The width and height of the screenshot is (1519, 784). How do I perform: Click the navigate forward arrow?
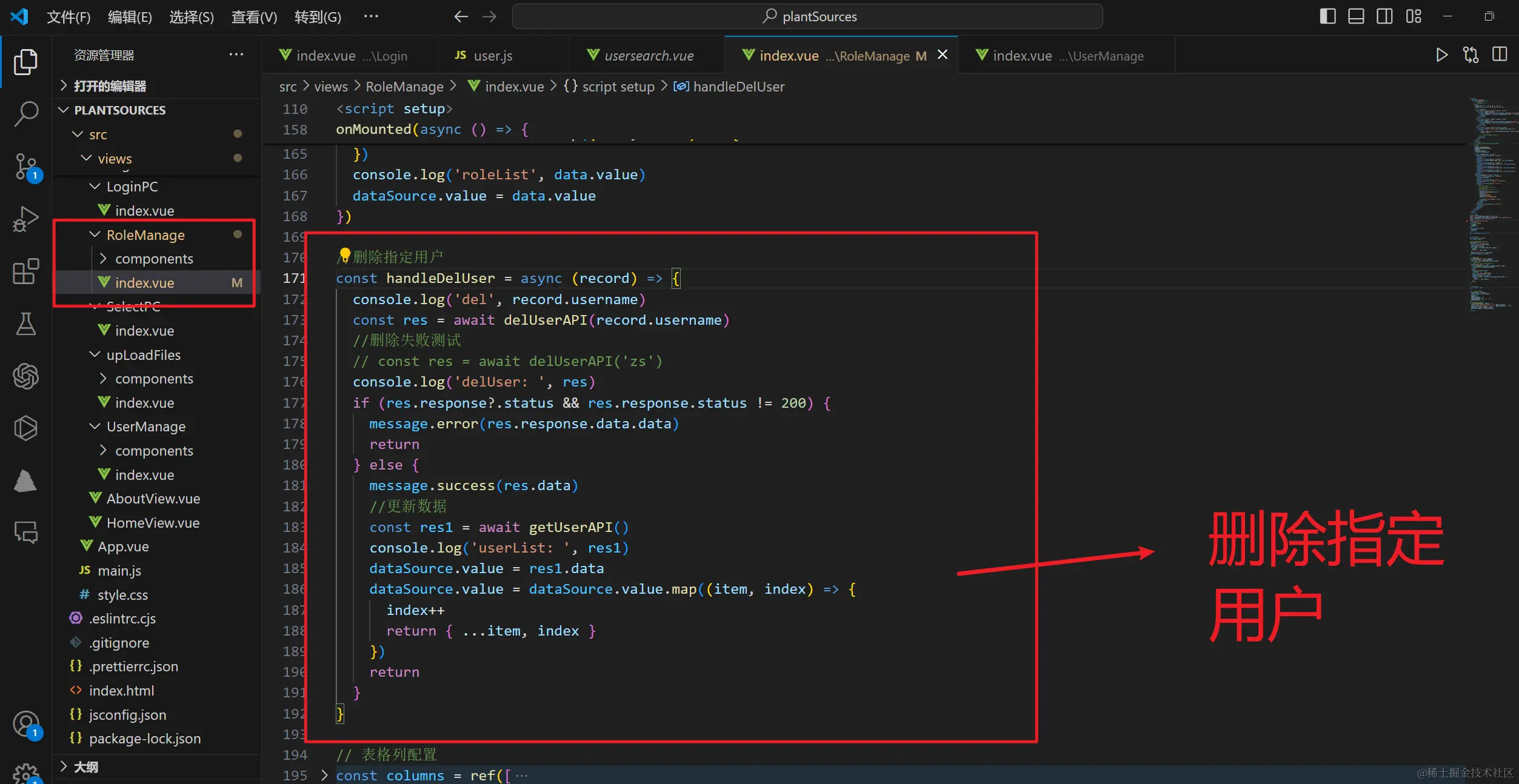click(489, 17)
